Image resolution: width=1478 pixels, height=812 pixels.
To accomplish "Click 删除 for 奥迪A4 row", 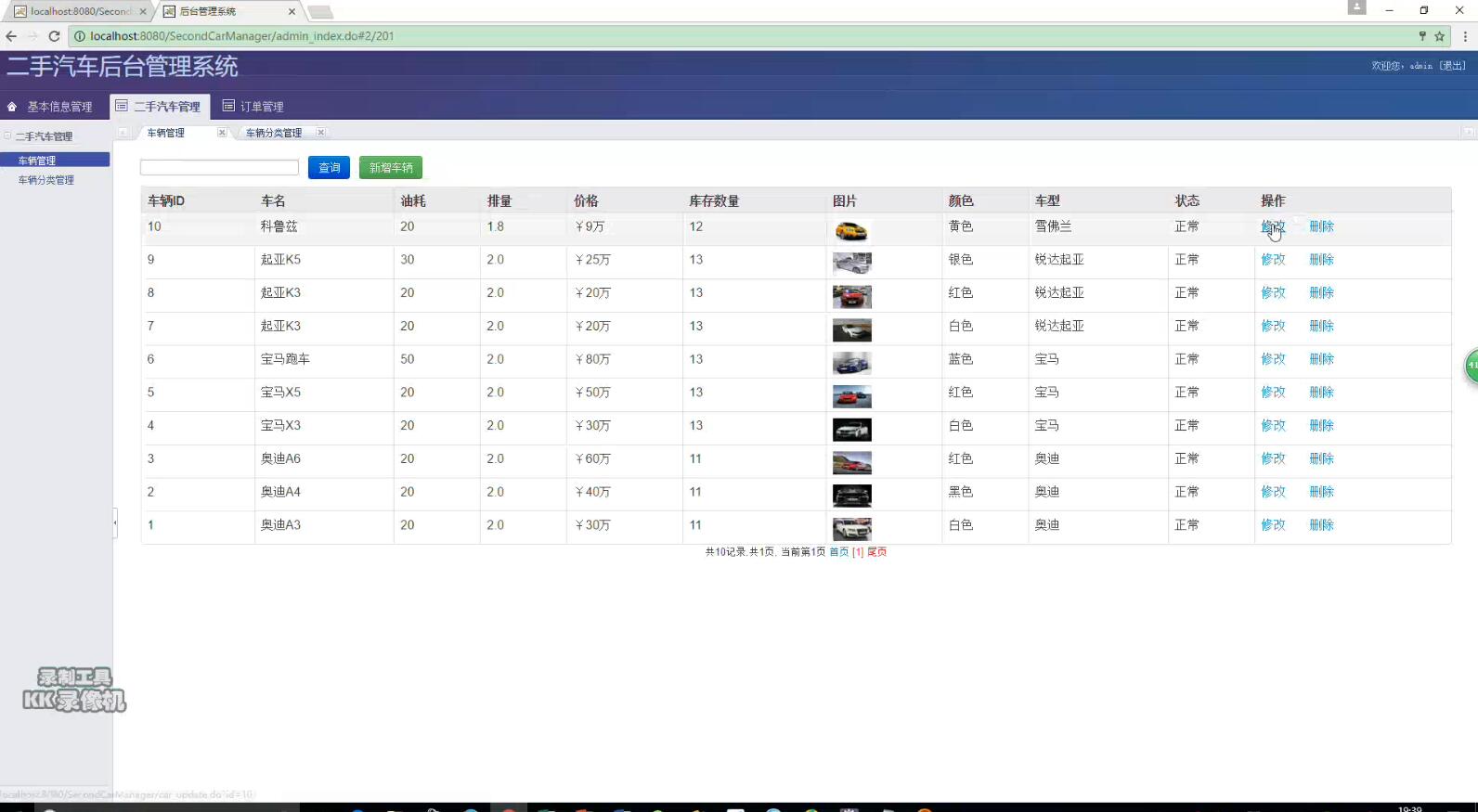I will click(x=1321, y=492).
